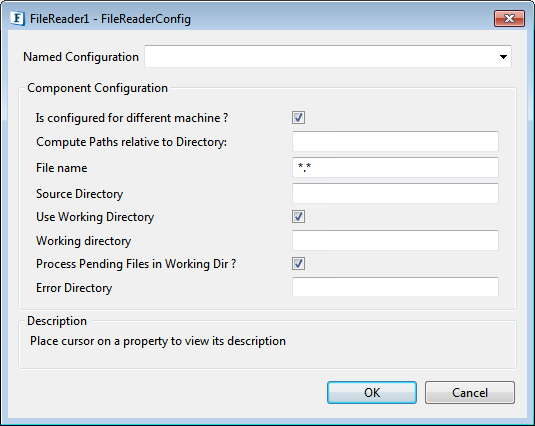535x426 pixels.
Task: Disable Process Pending Files in Working Dir
Action: coord(298,264)
